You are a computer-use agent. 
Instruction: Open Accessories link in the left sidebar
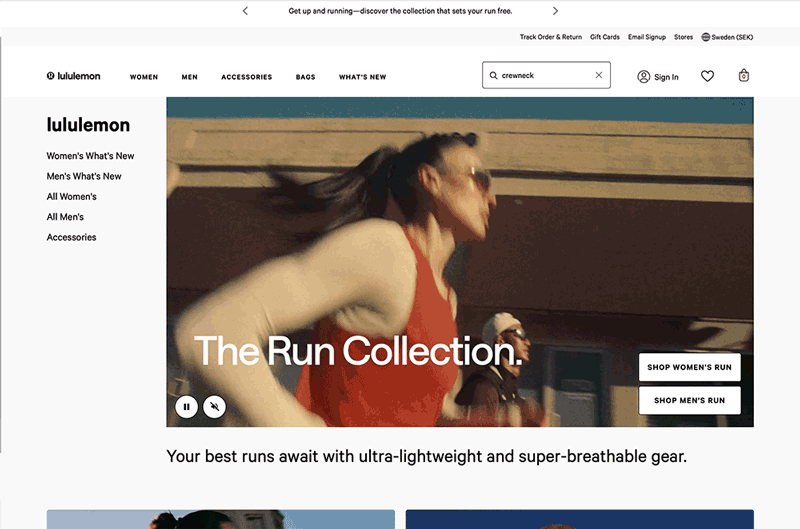71,237
